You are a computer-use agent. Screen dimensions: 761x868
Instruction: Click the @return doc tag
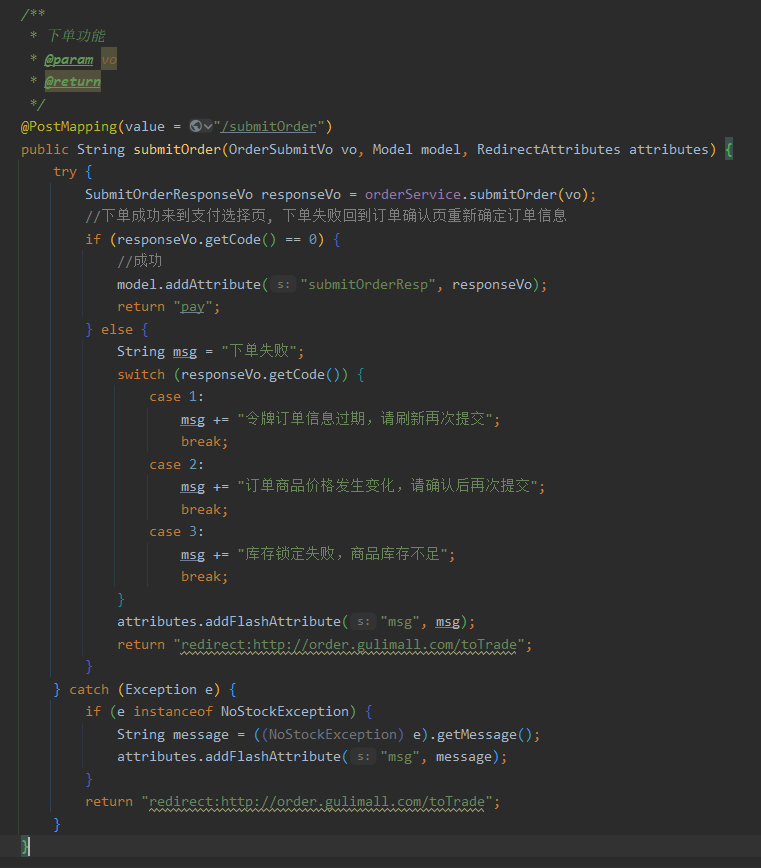pos(73,81)
